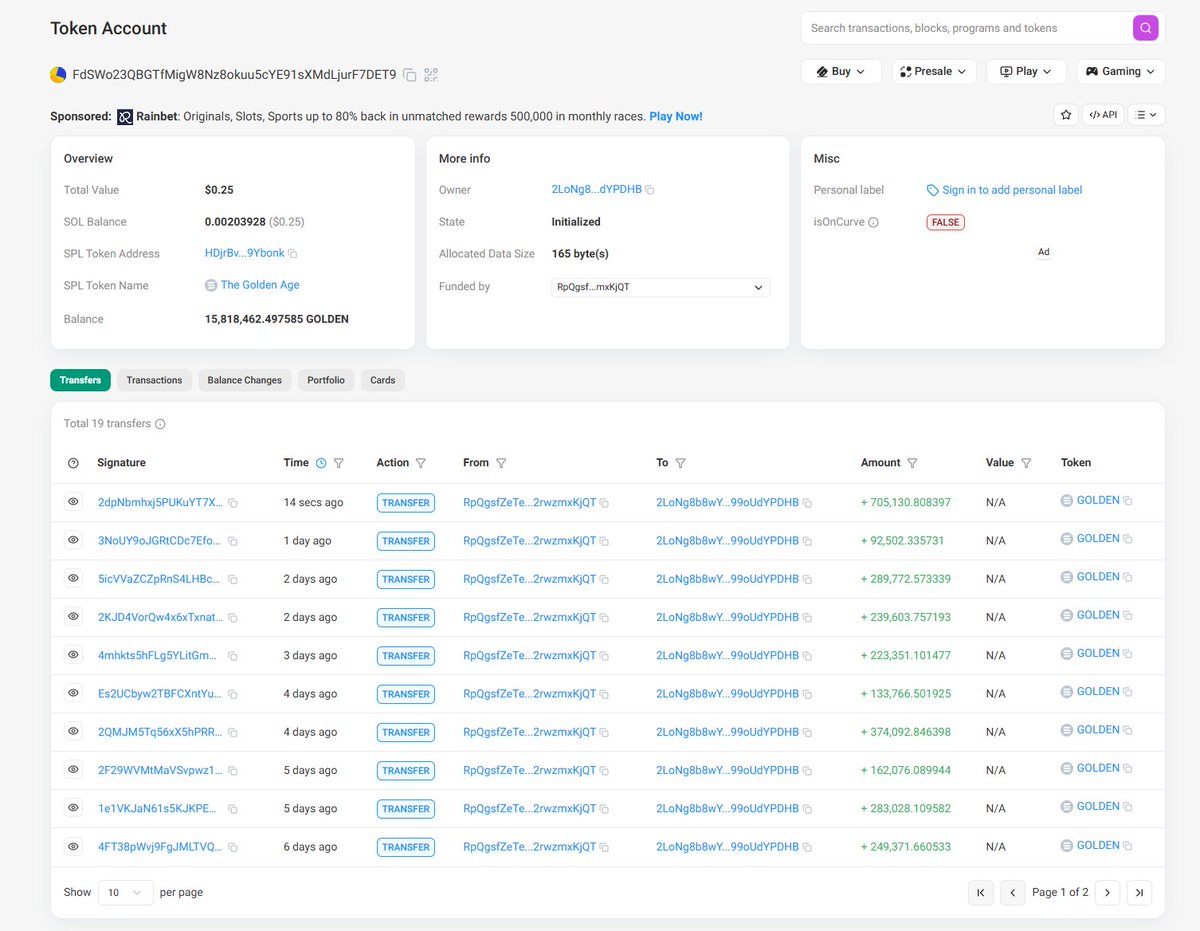Open the Portfolio tab
1200x931 pixels.
pos(326,380)
